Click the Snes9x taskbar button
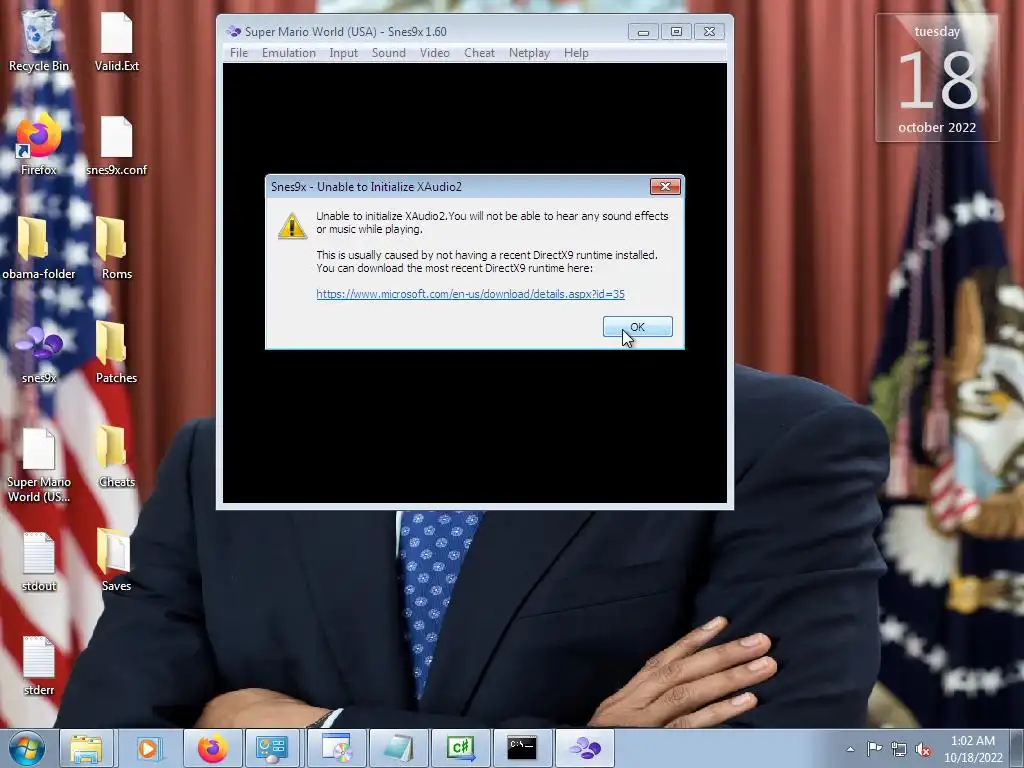 coord(584,748)
